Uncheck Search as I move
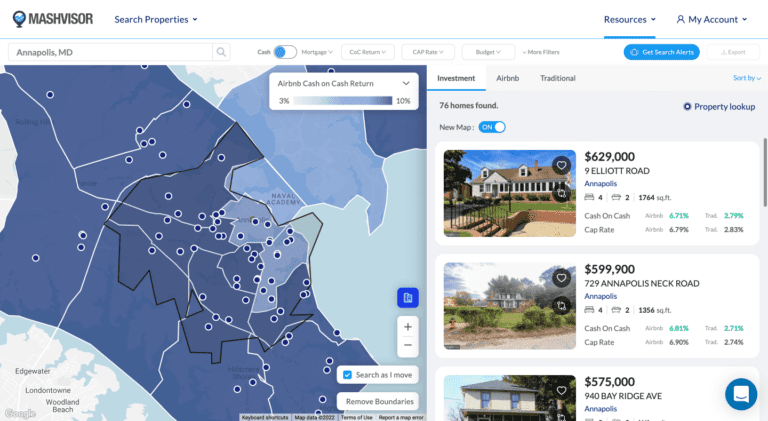768x421 pixels. pyautogui.click(x=347, y=375)
